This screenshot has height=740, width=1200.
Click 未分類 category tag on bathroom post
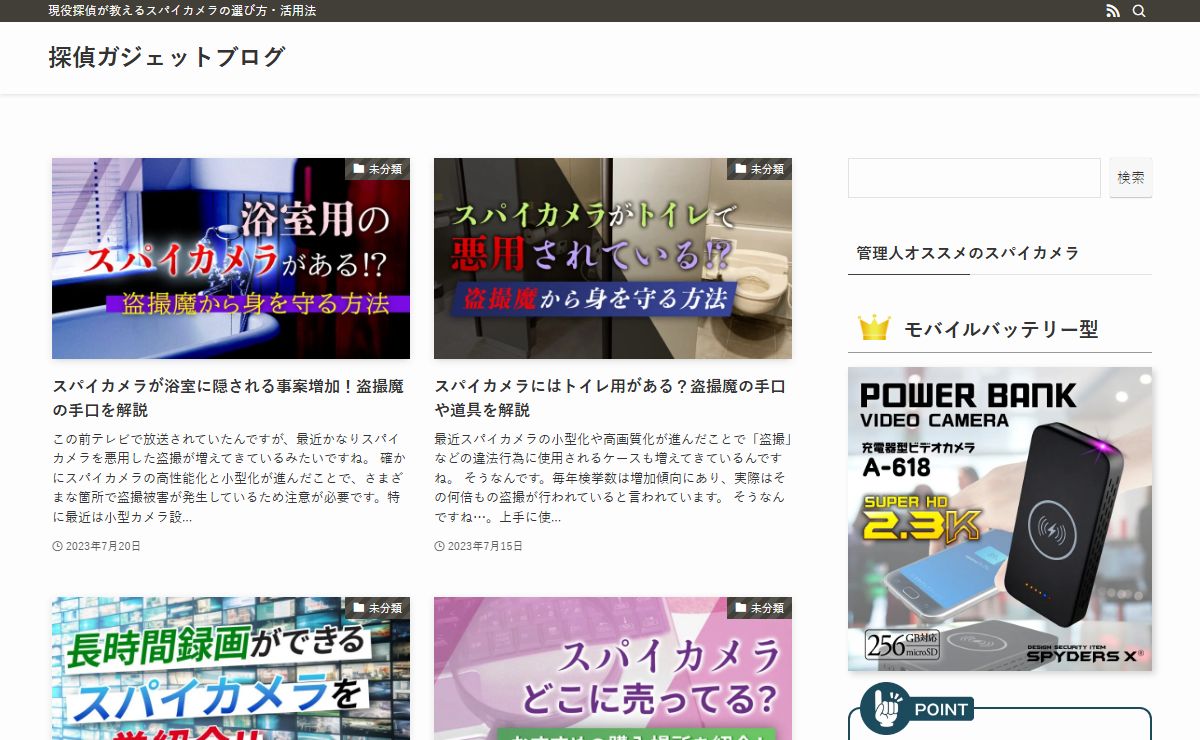coord(378,169)
